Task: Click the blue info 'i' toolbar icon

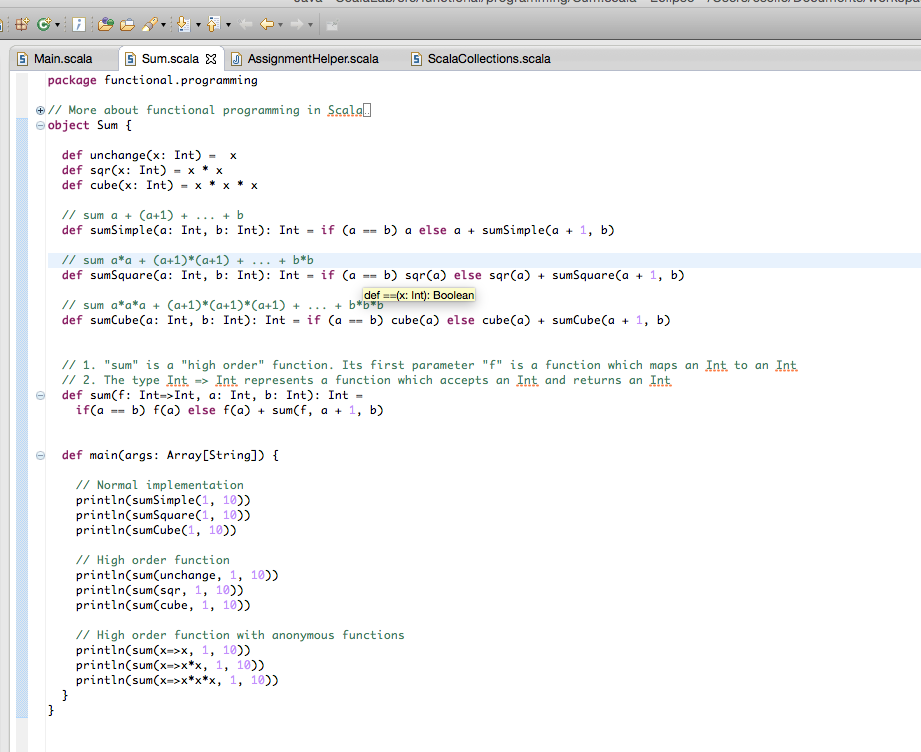Action: [x=79, y=24]
